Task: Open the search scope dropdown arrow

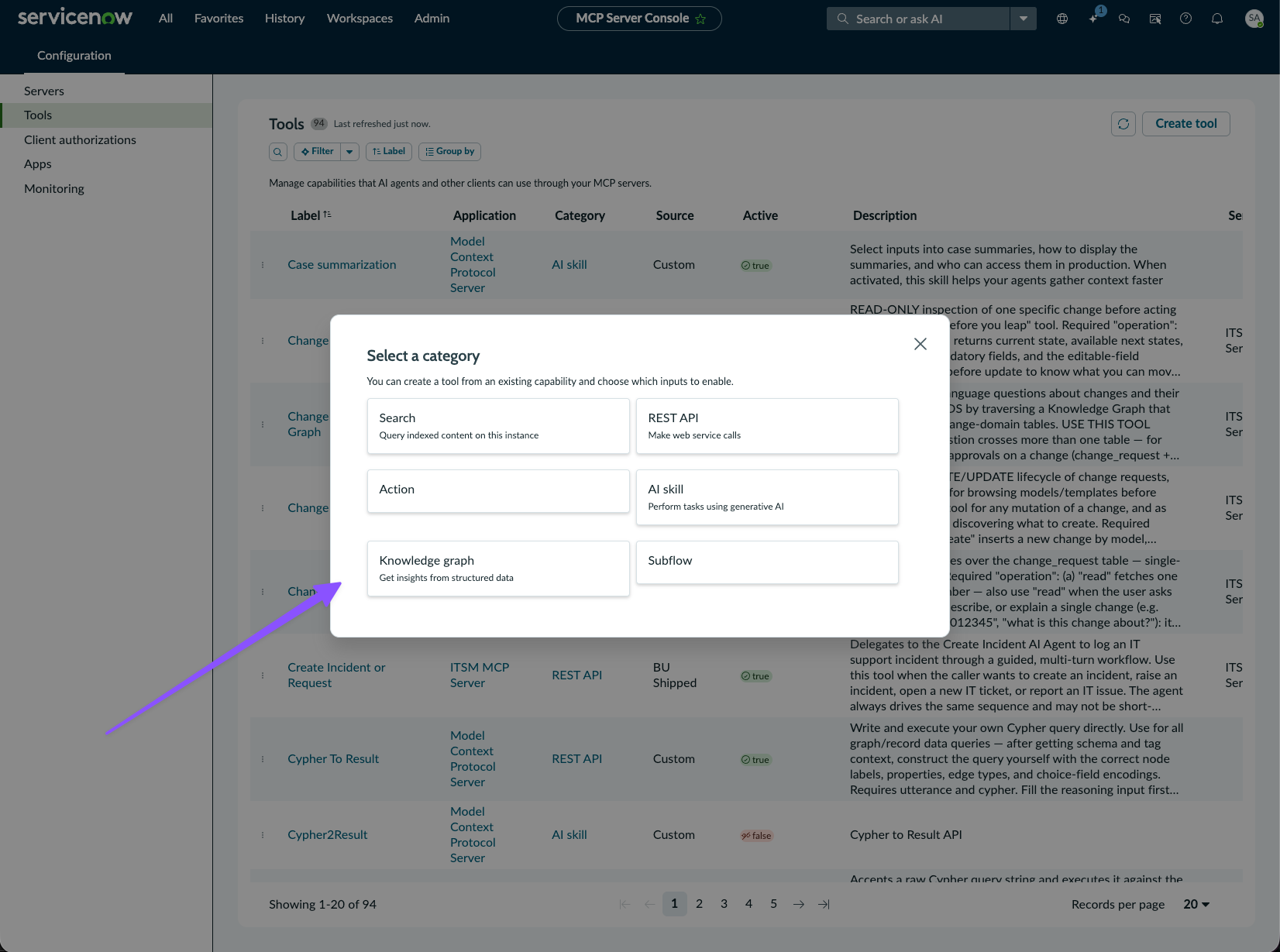Action: click(x=1023, y=19)
